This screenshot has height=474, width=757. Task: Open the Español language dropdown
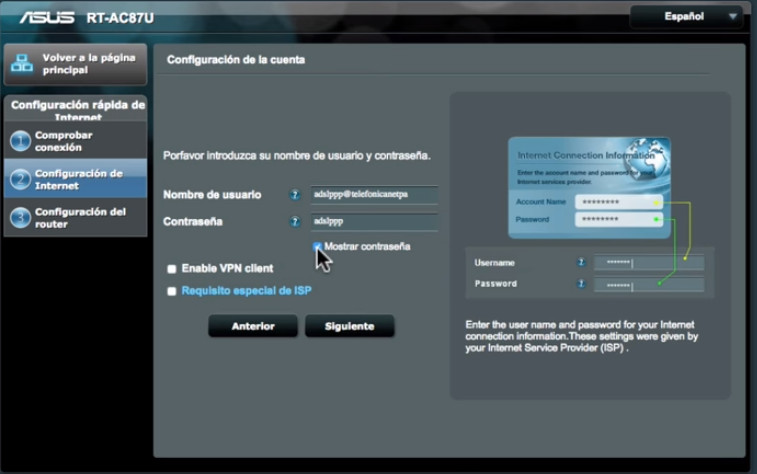pyautogui.click(x=684, y=16)
